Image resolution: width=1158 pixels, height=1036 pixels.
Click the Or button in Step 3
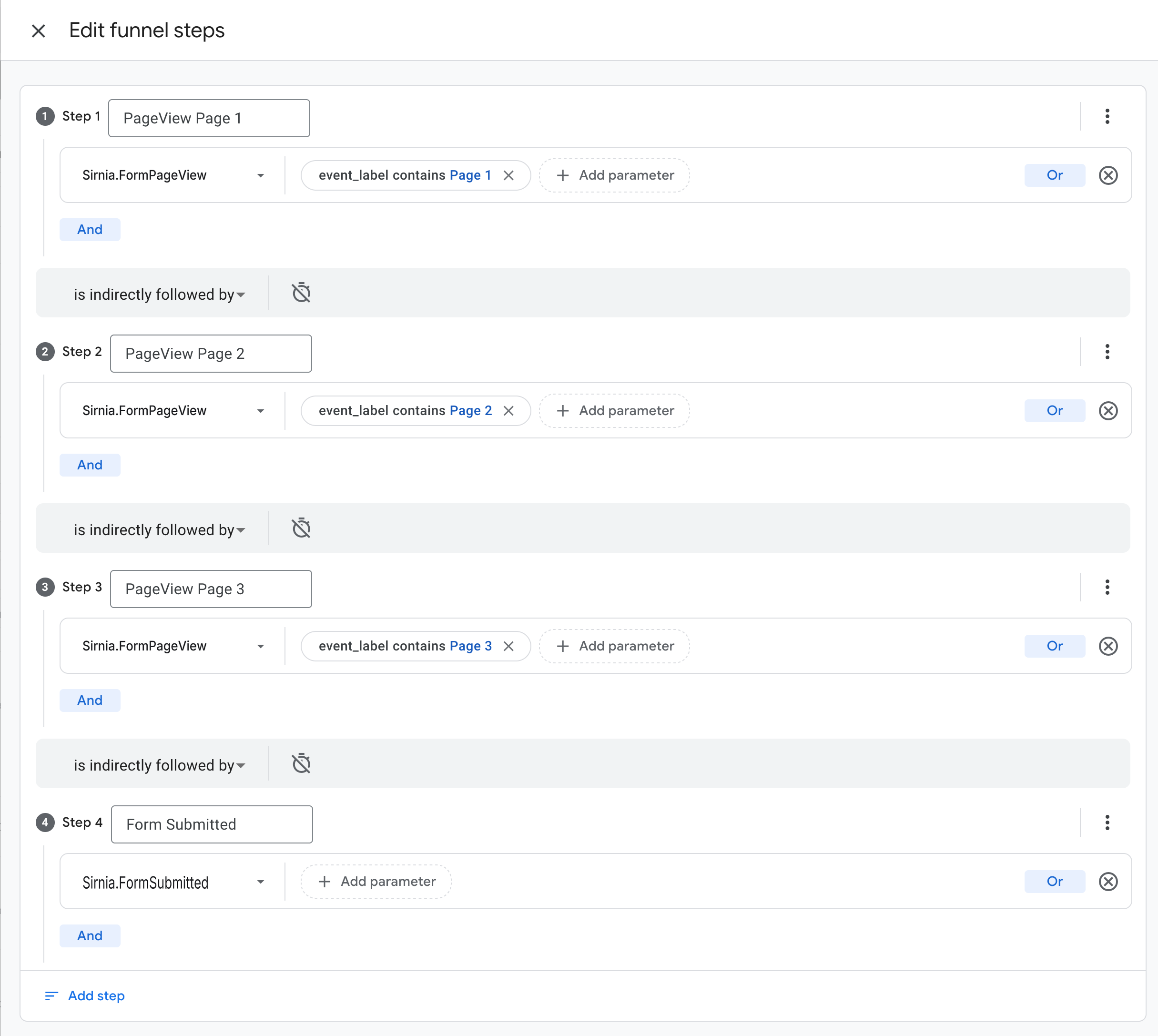1055,646
